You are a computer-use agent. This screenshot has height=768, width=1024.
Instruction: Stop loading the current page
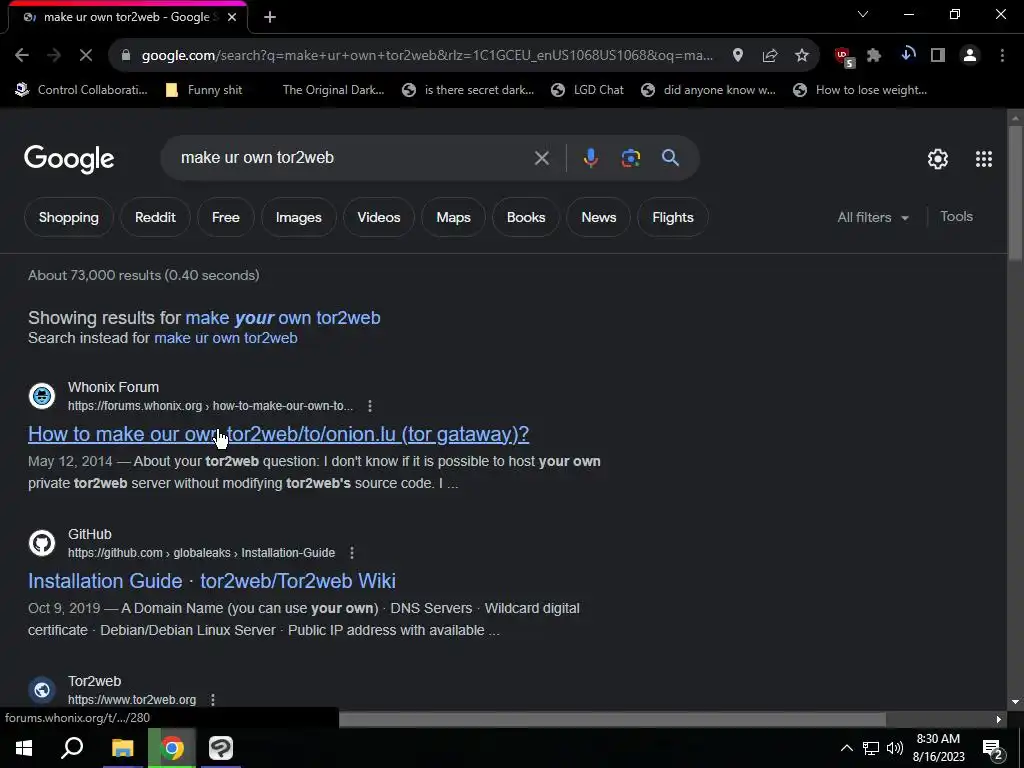pos(86,56)
